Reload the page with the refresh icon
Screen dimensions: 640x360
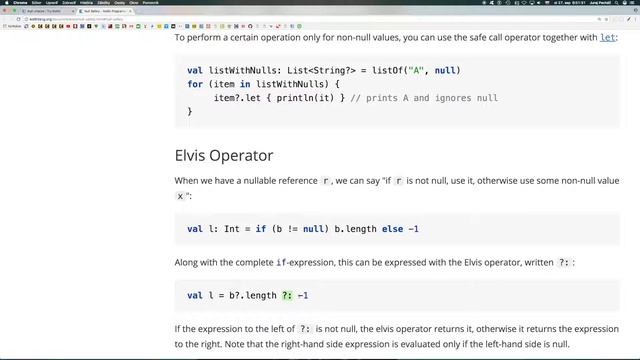[18, 19]
